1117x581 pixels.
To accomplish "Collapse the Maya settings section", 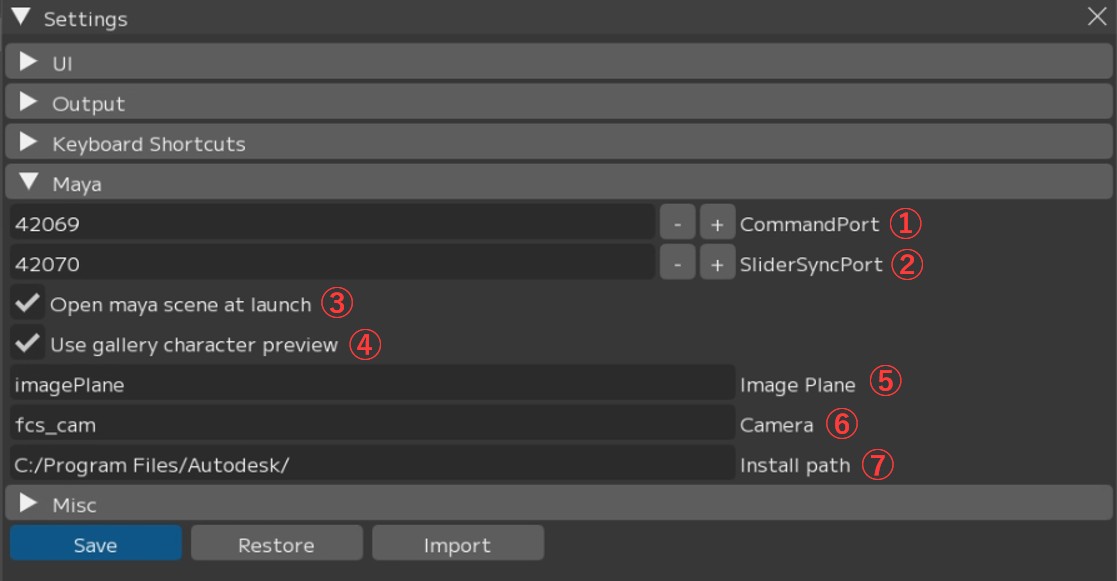I will click(x=29, y=183).
